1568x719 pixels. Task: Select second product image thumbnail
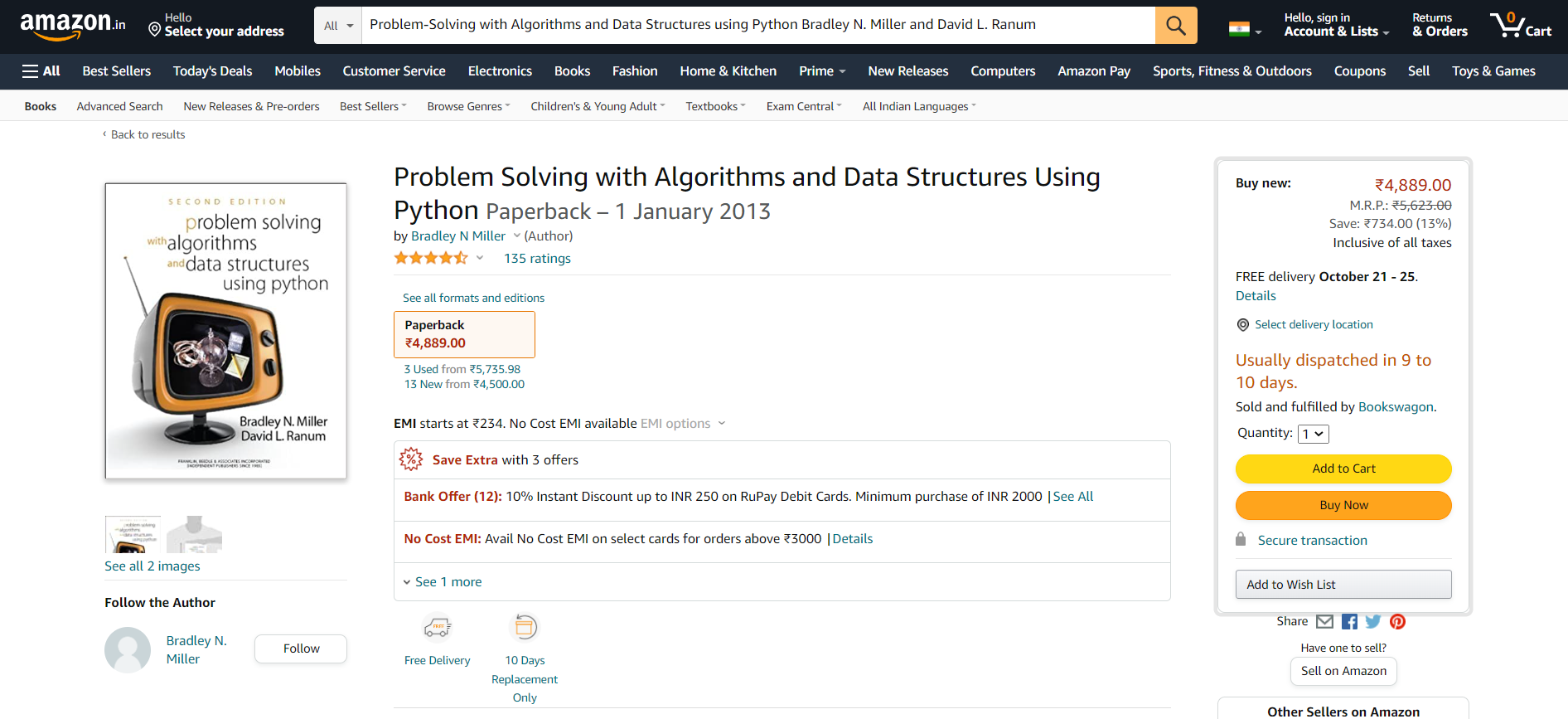194,535
